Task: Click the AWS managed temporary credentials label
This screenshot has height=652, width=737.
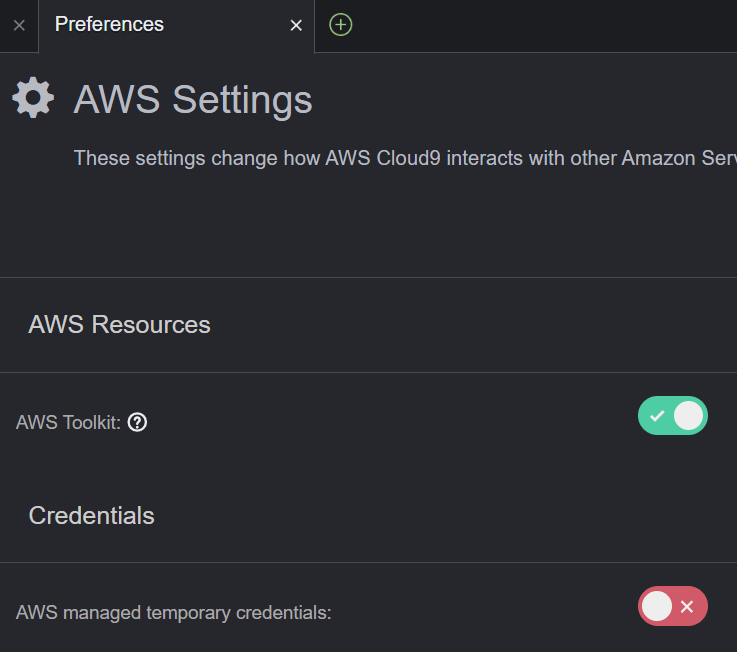Action: (174, 613)
